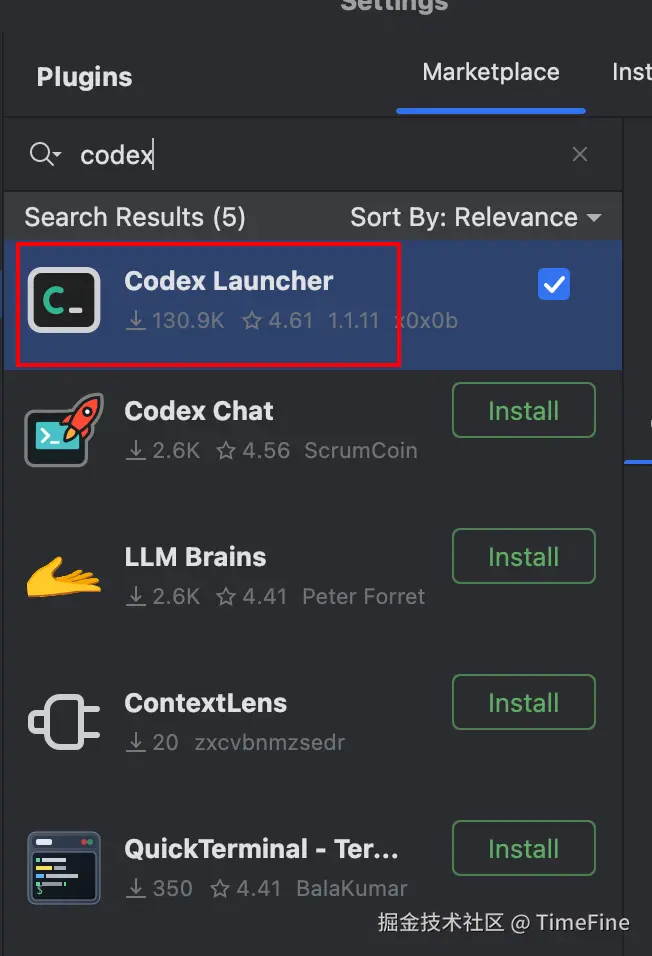Click the Codex Chat rocket icon
Image resolution: width=652 pixels, height=956 pixels.
(x=64, y=430)
